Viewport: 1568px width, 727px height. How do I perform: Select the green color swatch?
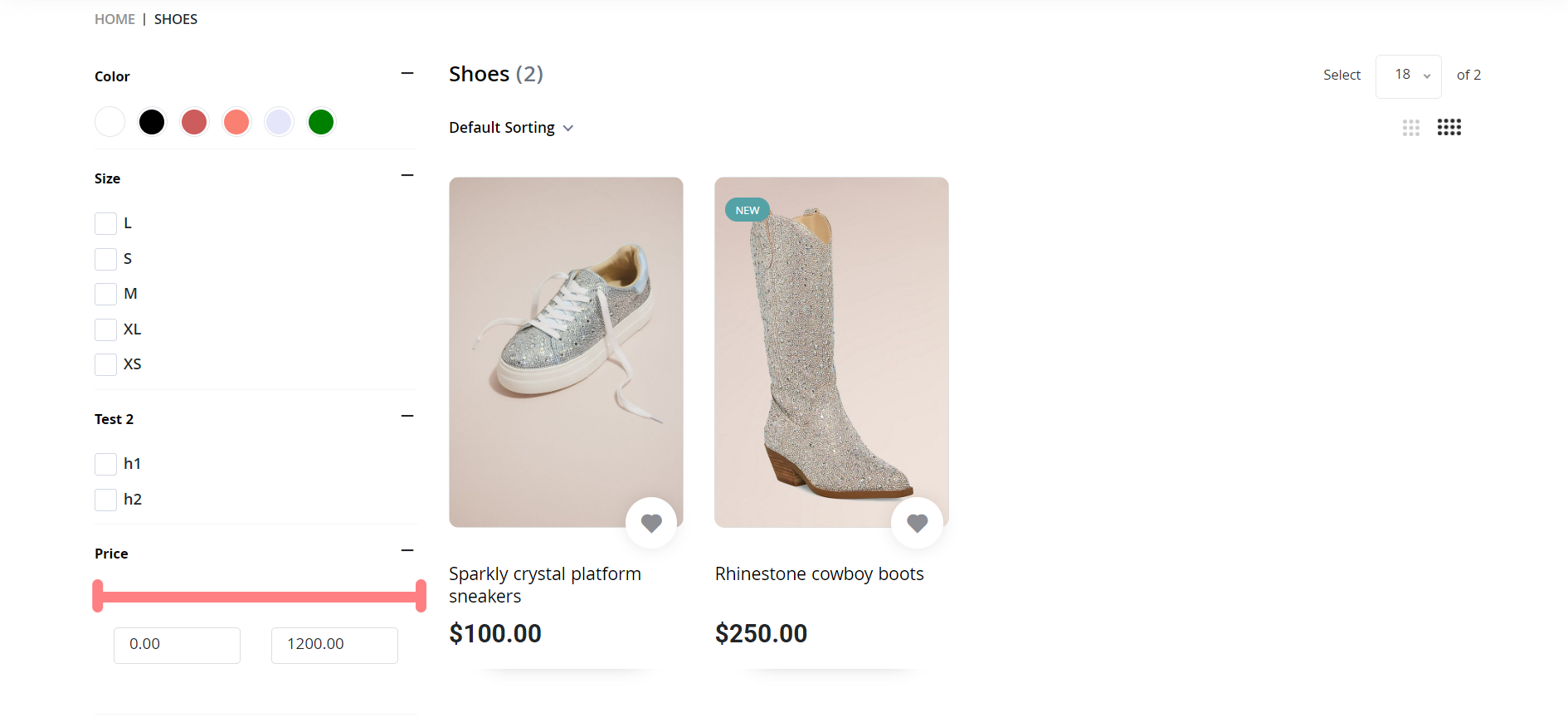coord(321,121)
